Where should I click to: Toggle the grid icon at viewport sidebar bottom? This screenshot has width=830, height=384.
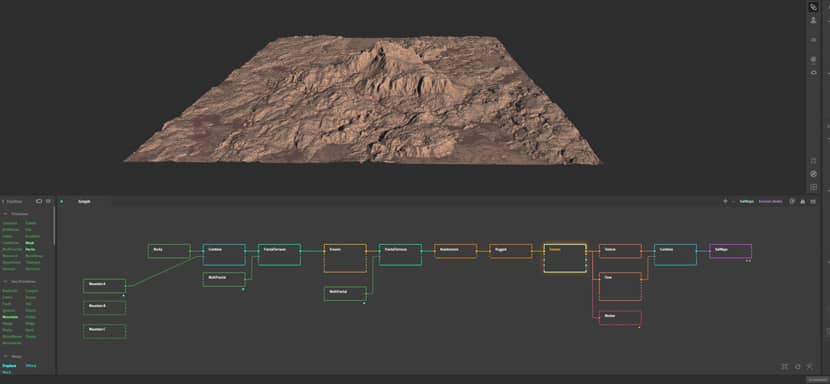pyautogui.click(x=814, y=187)
